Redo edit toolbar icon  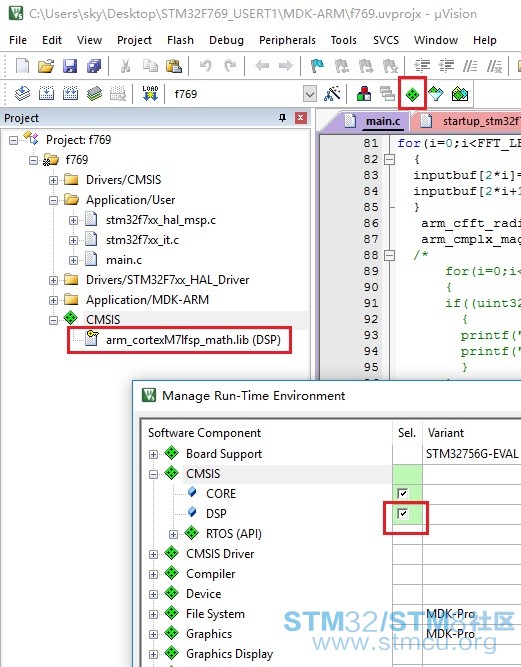pyautogui.click(x=230, y=66)
